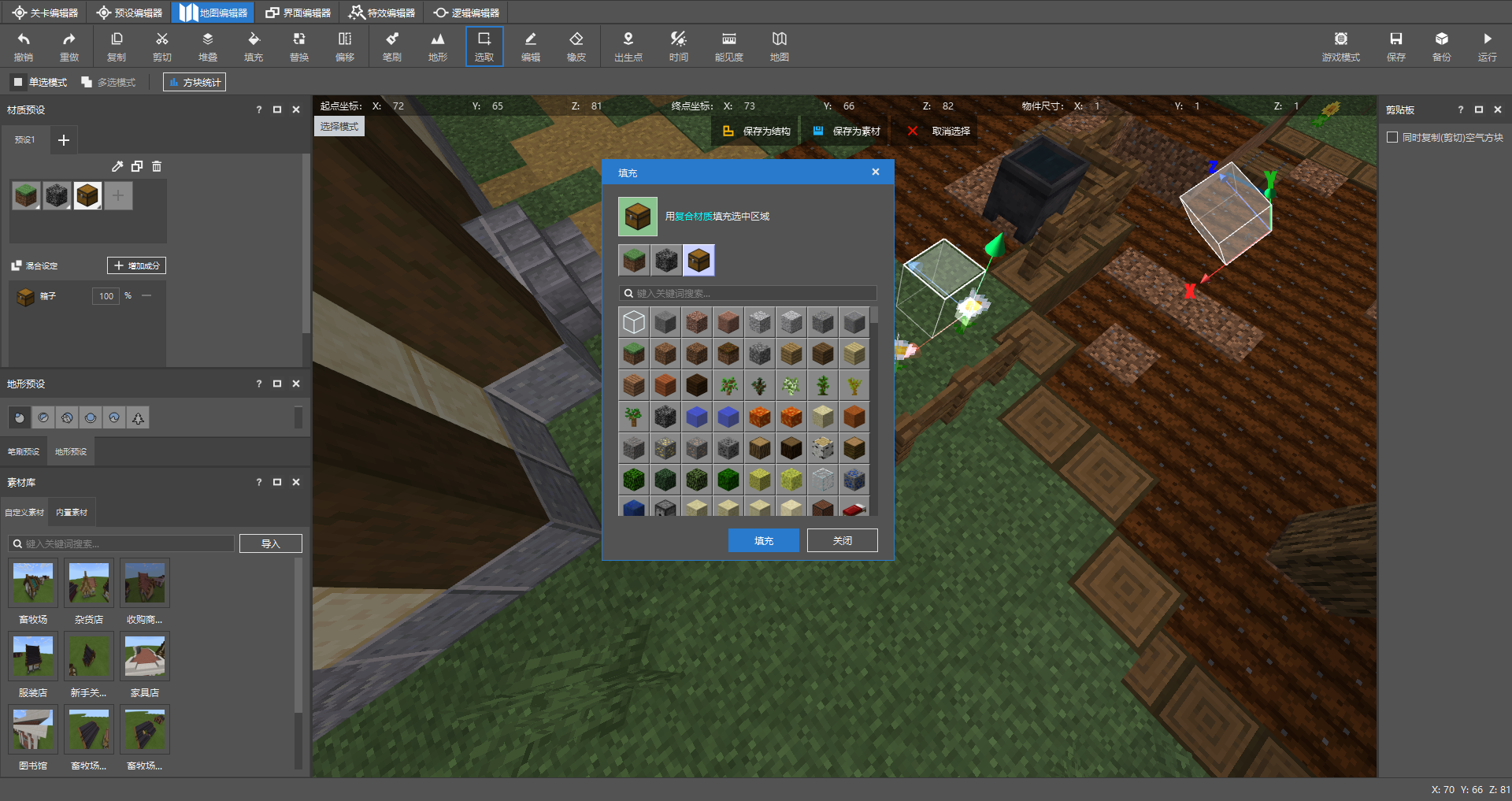The height and width of the screenshot is (801, 1512).
Task: Switch to 预设编辑器 tab
Action: (129, 13)
